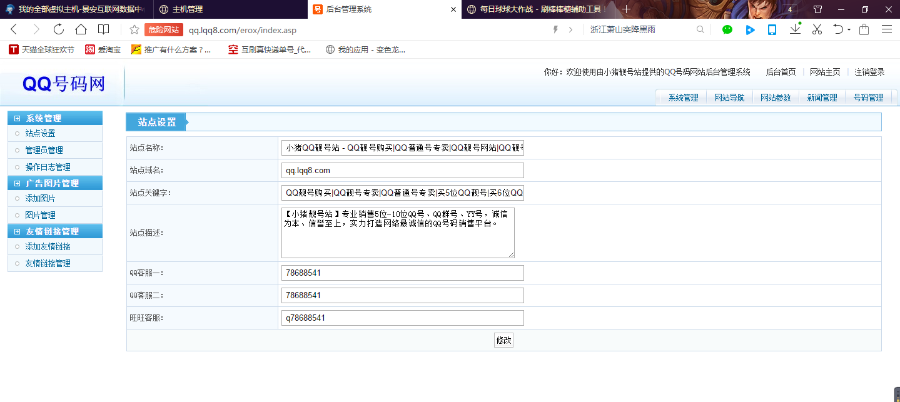The image size is (900, 402).
Task: Click the 站点域名 input field
Action: 402,171
